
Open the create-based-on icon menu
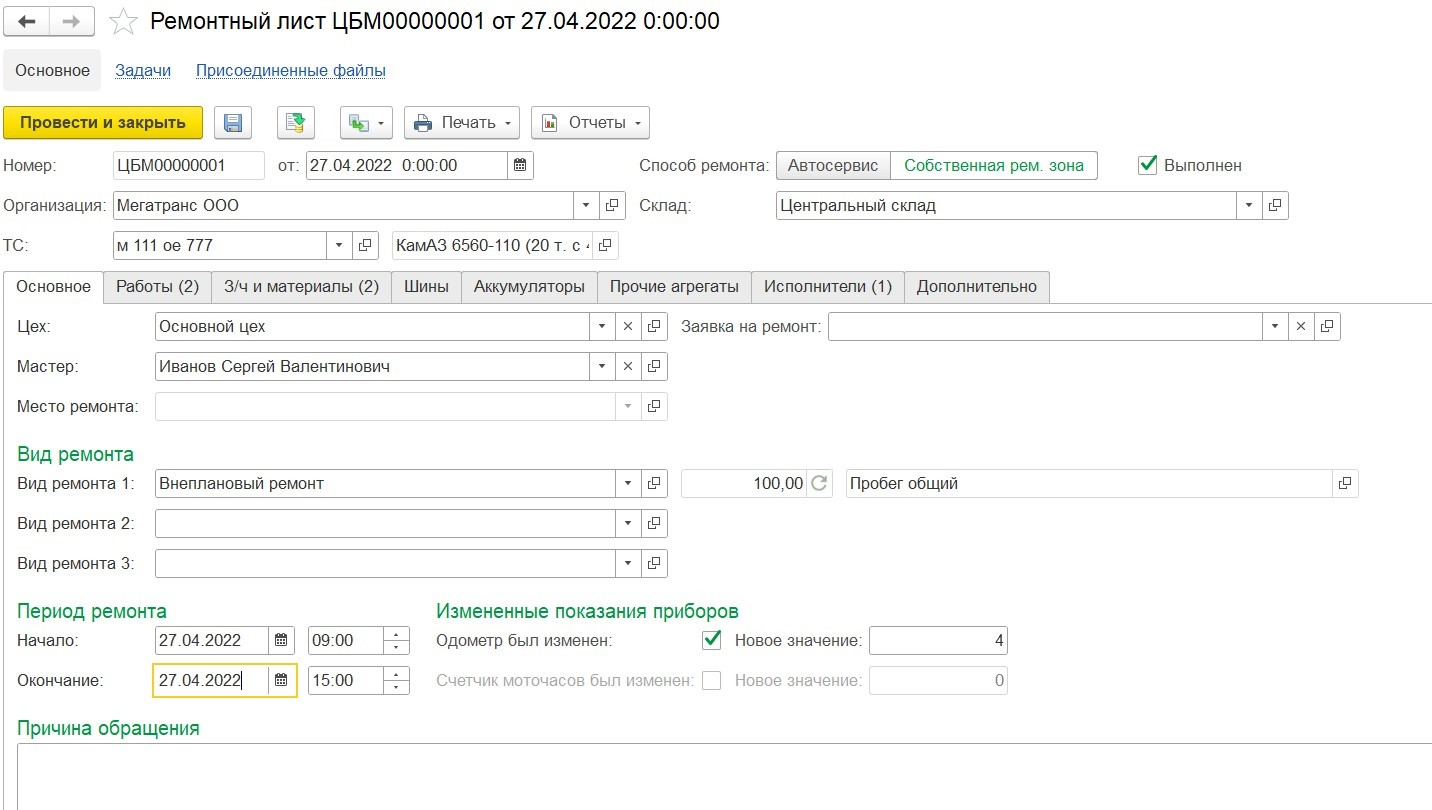pyautogui.click(x=366, y=123)
